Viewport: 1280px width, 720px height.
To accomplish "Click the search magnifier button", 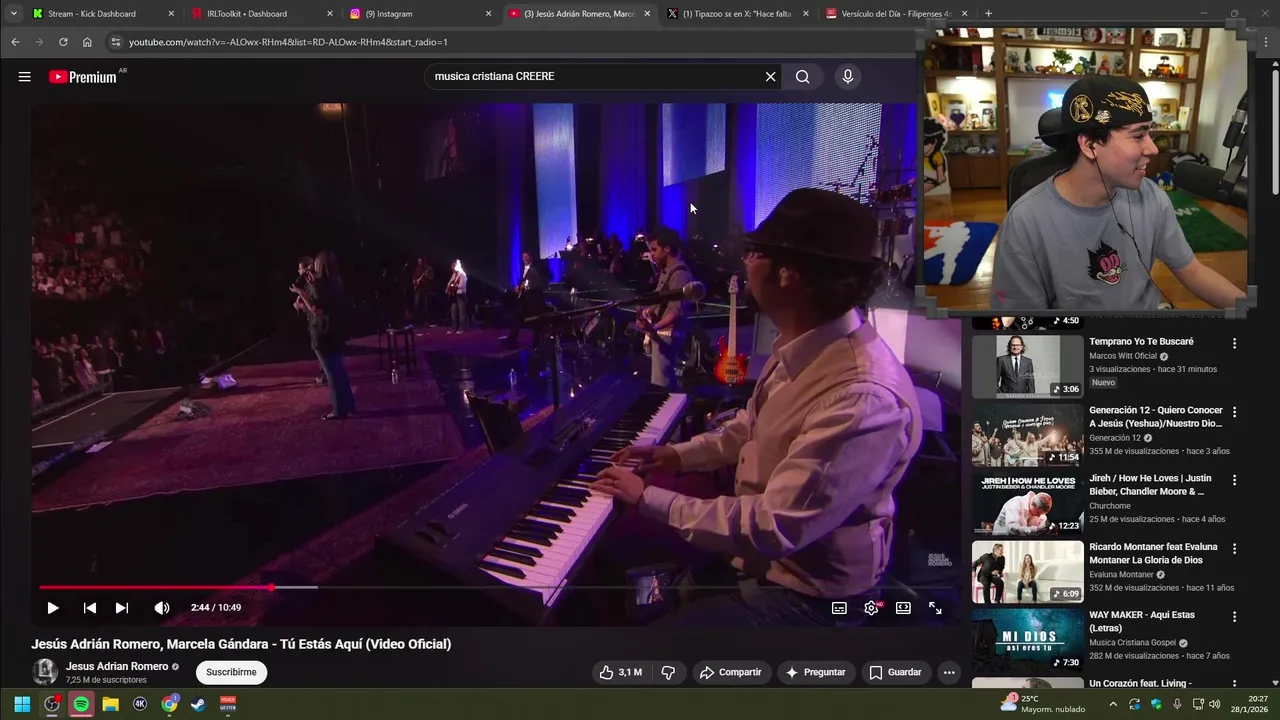I will 802,77.
